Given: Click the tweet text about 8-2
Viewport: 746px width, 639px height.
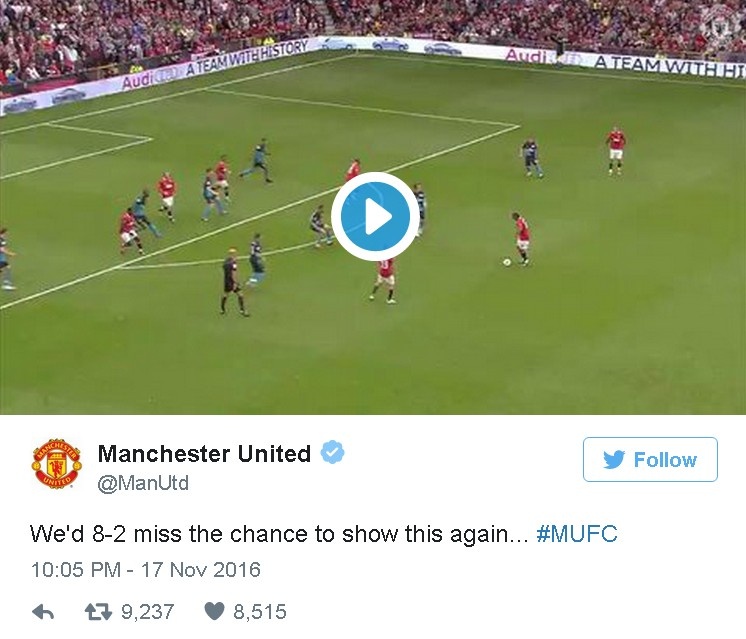Looking at the screenshot, I should [x=279, y=534].
